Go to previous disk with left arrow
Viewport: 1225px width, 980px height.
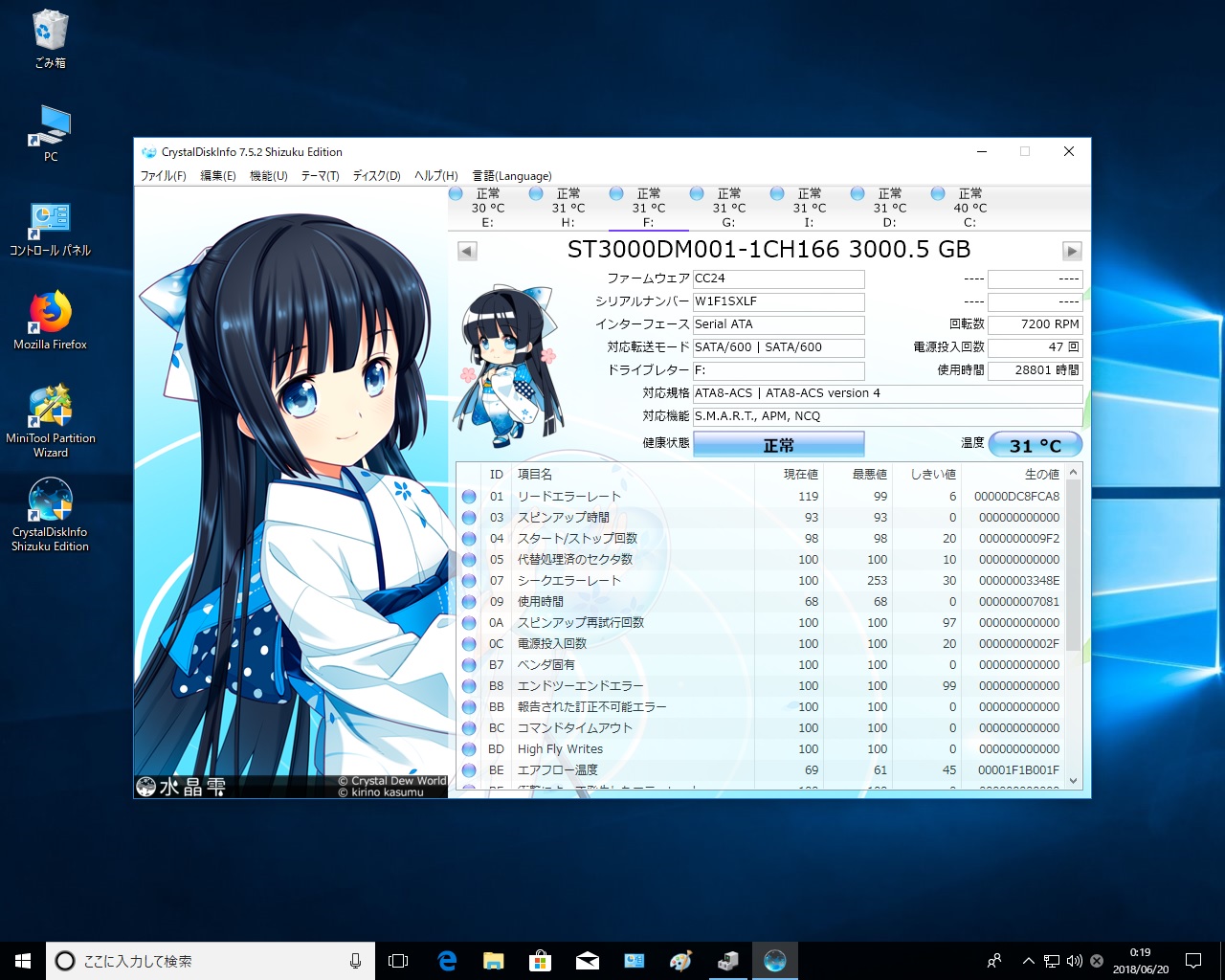coord(467,251)
